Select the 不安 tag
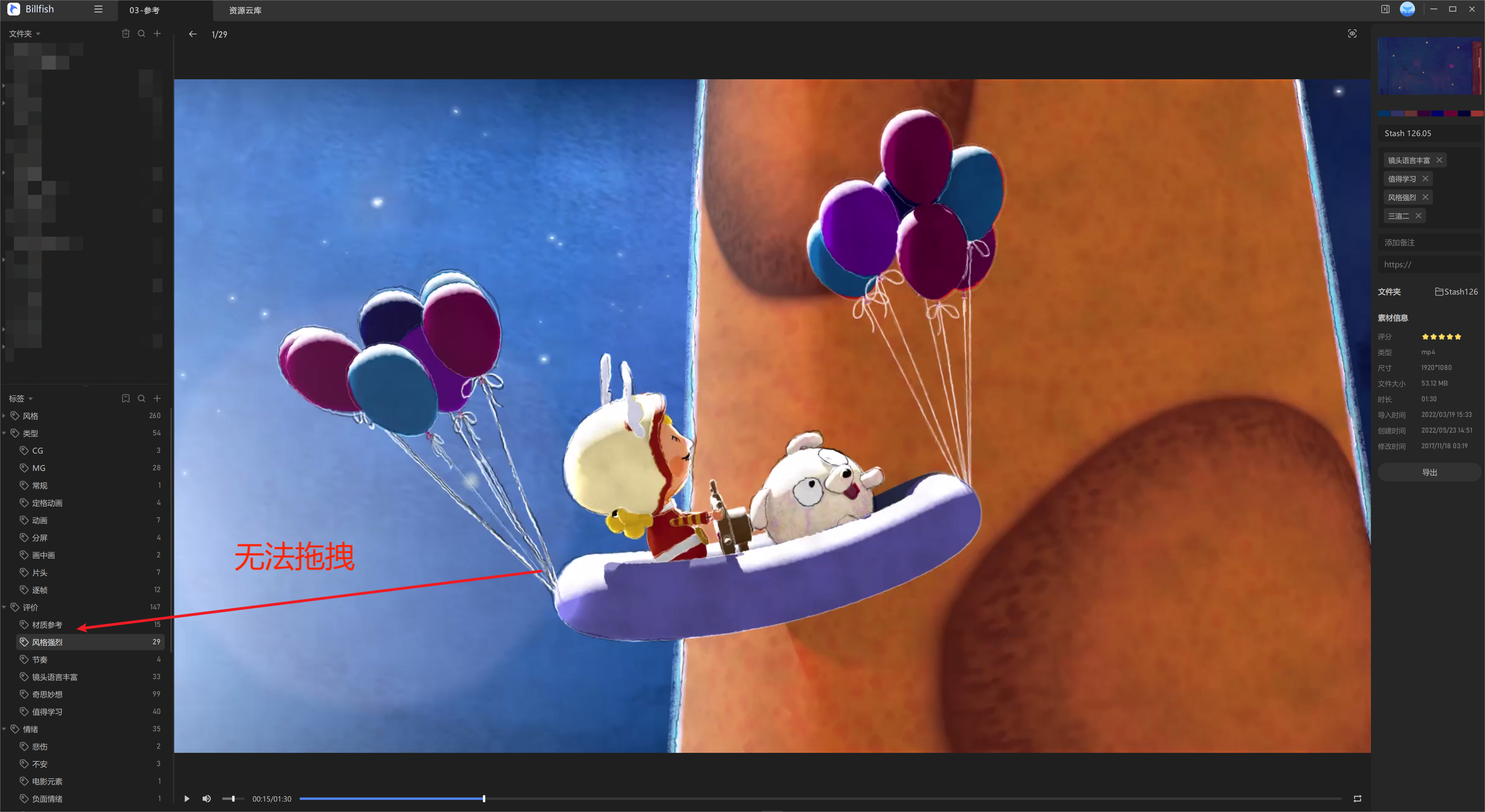This screenshot has width=1485, height=812. pyautogui.click(x=90, y=764)
